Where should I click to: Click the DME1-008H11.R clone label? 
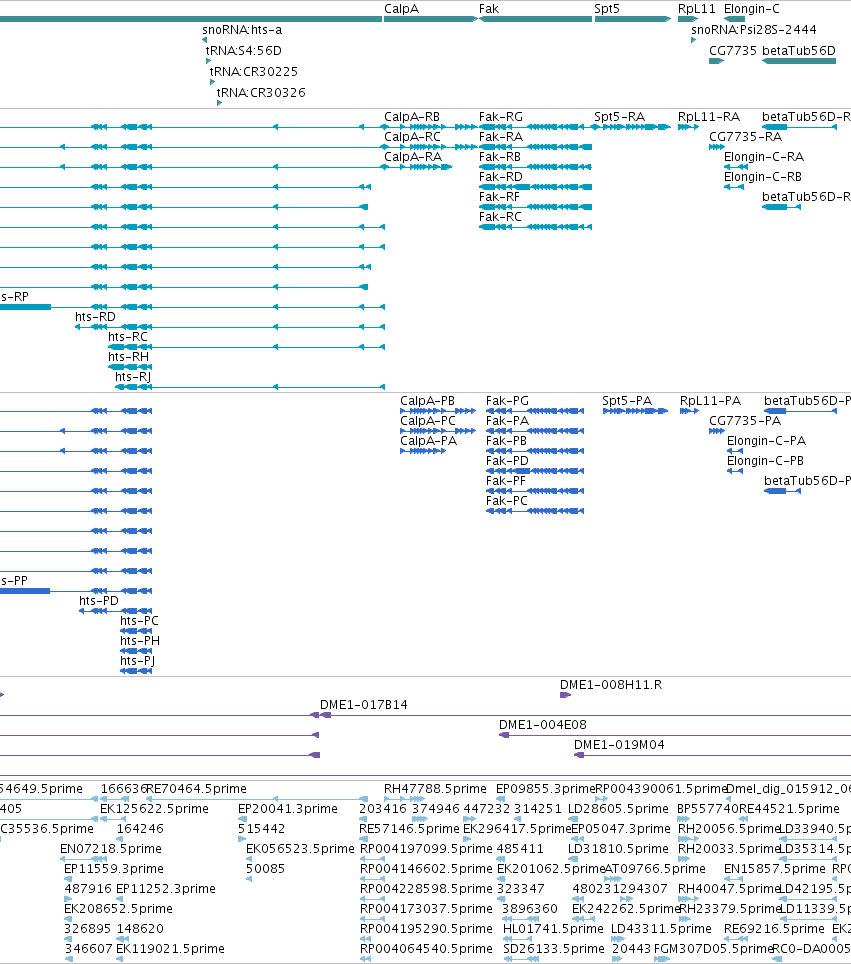611,685
